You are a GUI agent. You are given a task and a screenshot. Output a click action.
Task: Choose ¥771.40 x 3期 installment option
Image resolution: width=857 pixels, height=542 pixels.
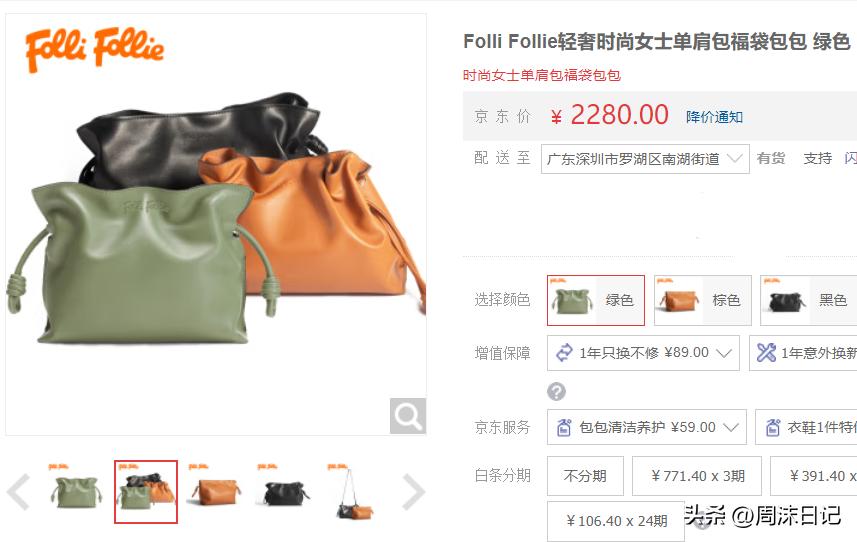click(x=697, y=476)
